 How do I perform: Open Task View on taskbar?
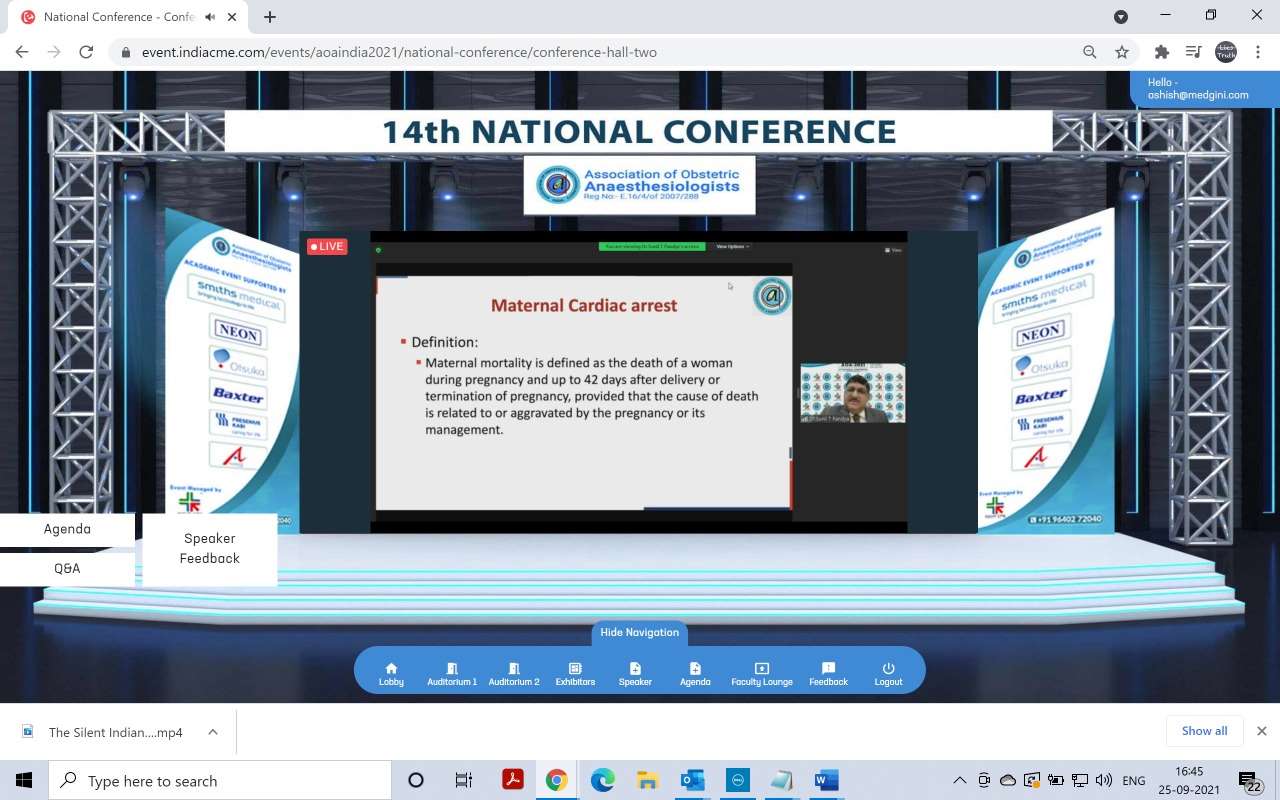coord(464,780)
